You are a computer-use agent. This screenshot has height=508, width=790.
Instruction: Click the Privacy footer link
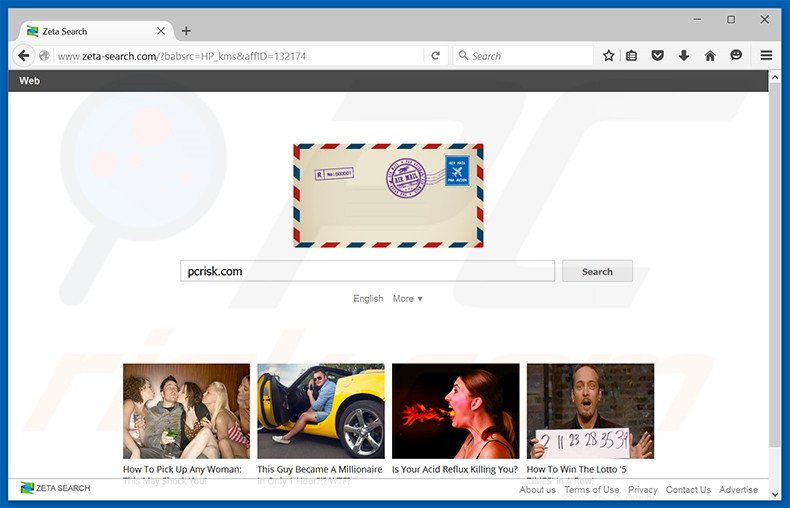(x=642, y=490)
